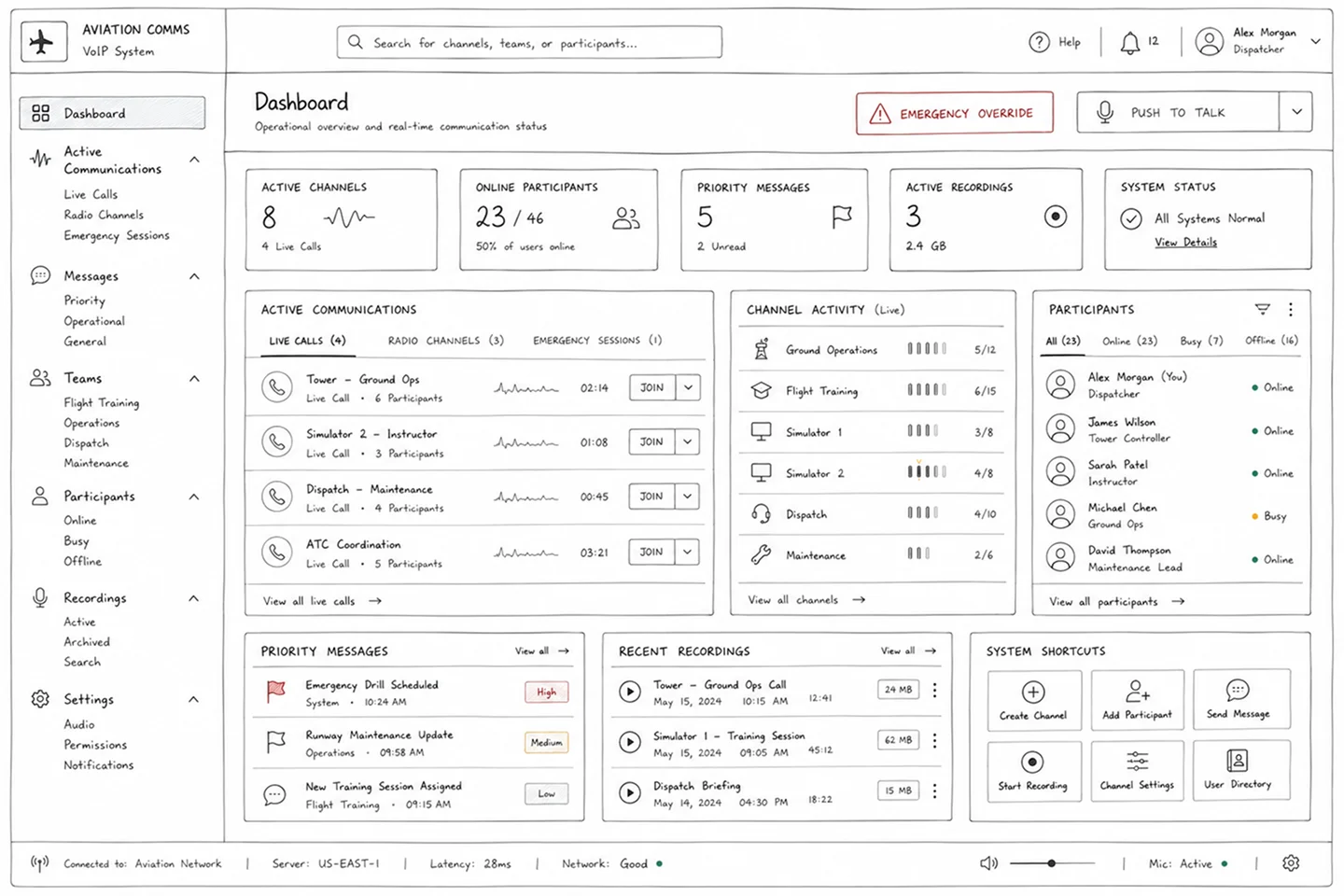Start Recording from system shortcuts
Image resolution: width=1344 pixels, height=896 pixels.
tap(1032, 772)
